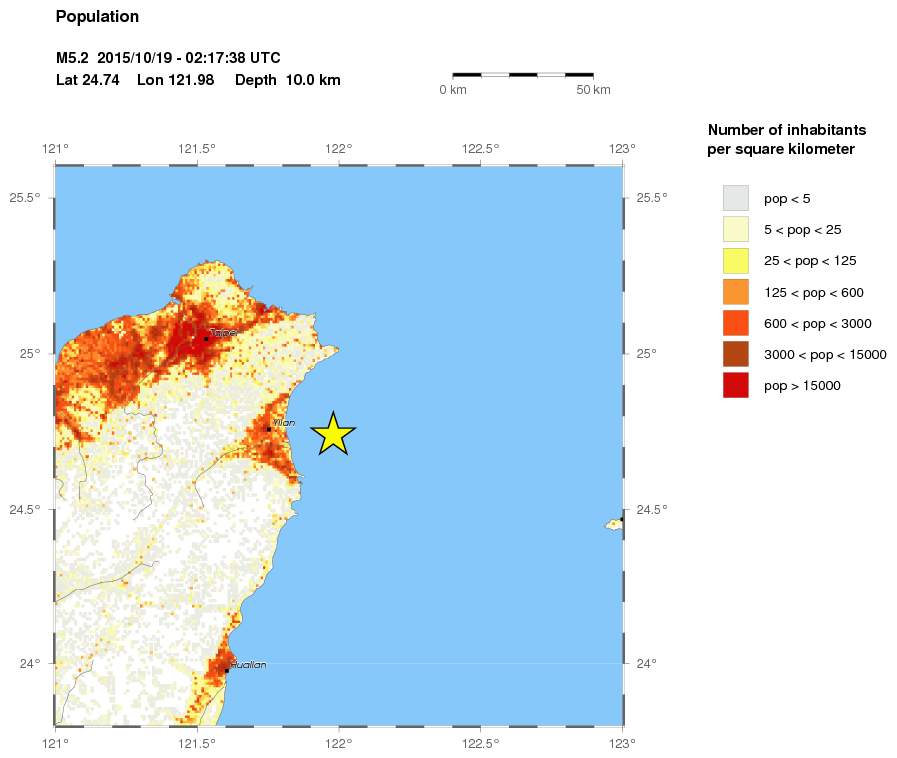Click the yellow epicenter star marker
Screen dimensions: 897x758
pos(333,434)
